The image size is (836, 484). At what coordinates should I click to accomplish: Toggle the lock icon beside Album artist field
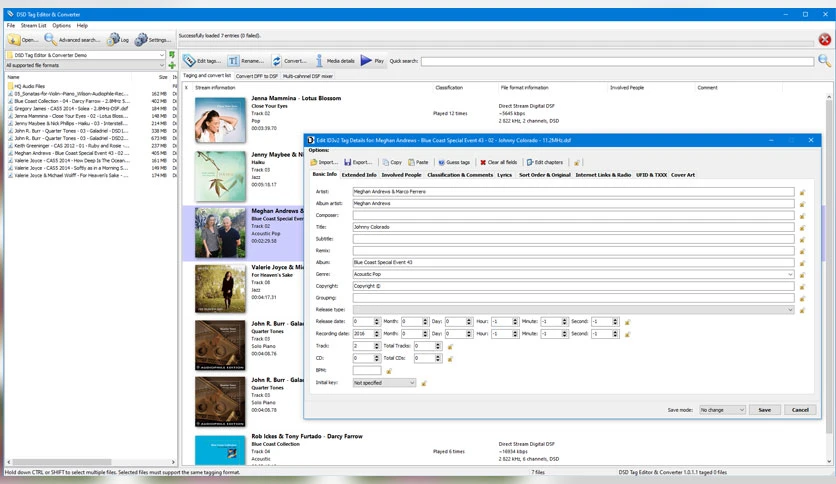tap(802, 204)
